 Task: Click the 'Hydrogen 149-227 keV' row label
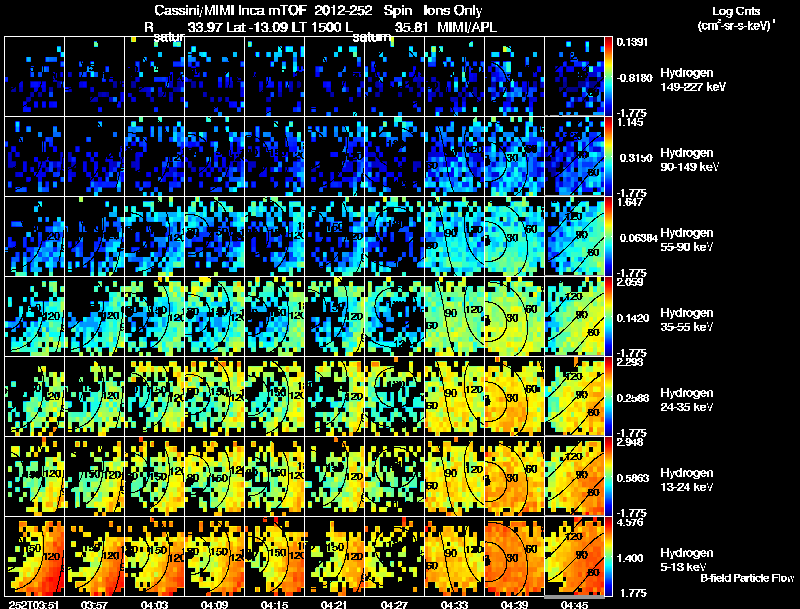(x=692, y=80)
